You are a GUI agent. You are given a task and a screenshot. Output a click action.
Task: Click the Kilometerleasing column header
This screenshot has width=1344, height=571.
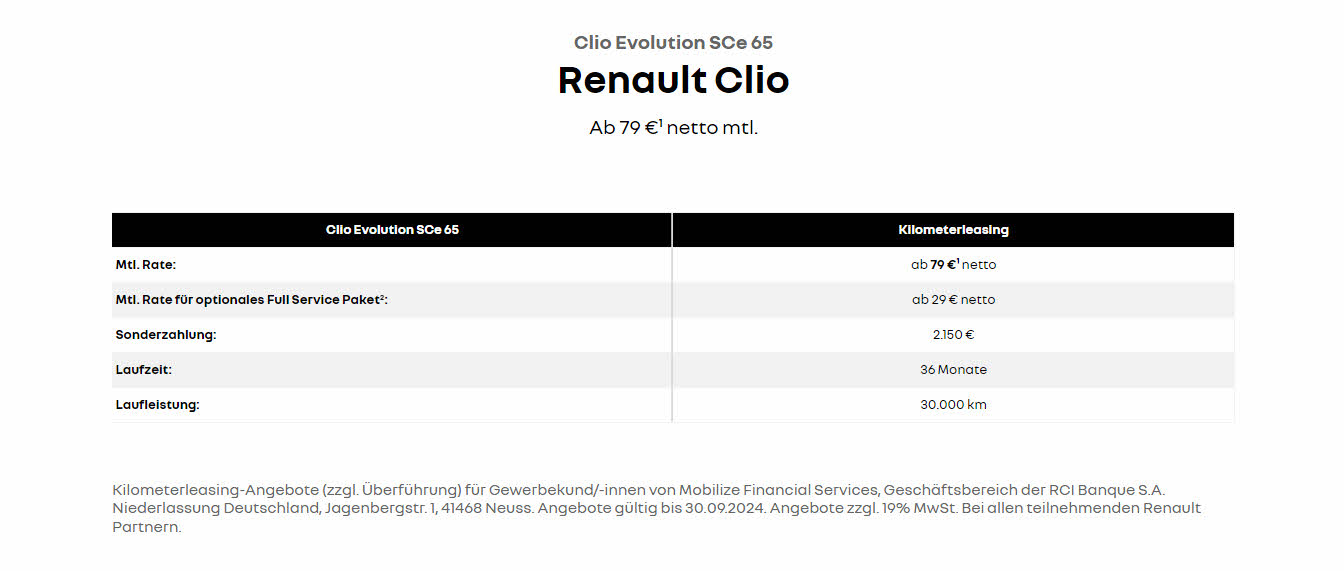953,230
